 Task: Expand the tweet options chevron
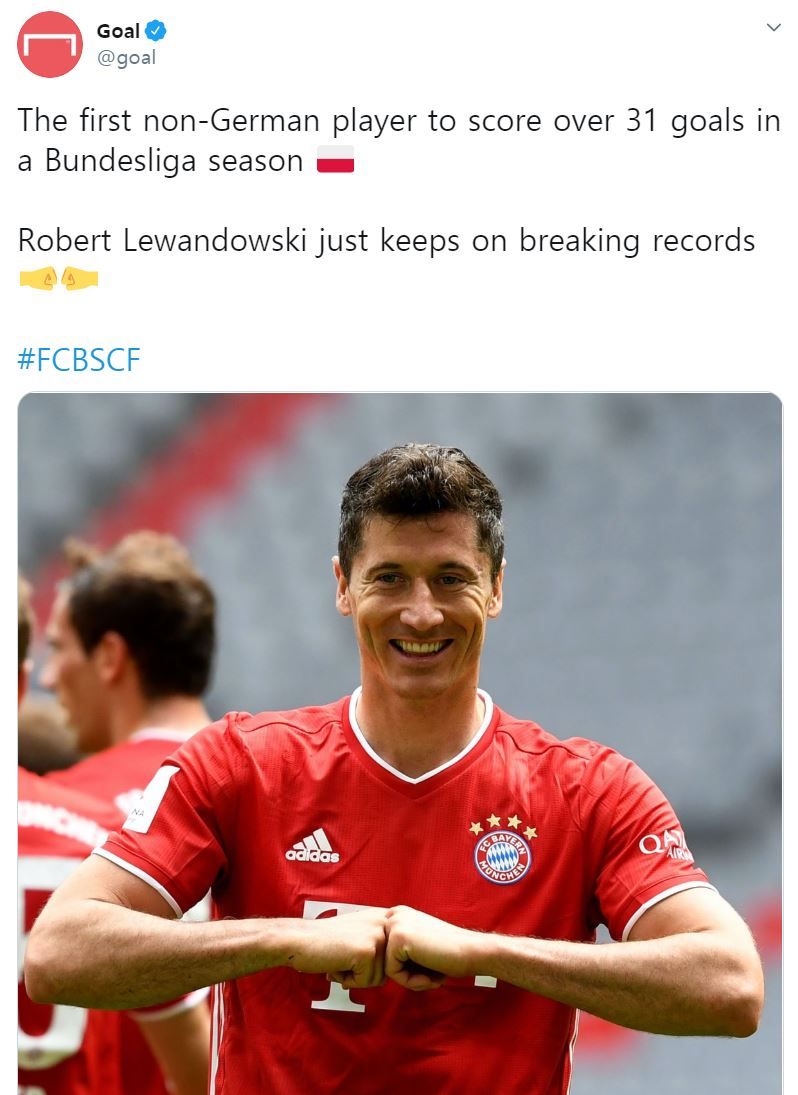[x=774, y=28]
